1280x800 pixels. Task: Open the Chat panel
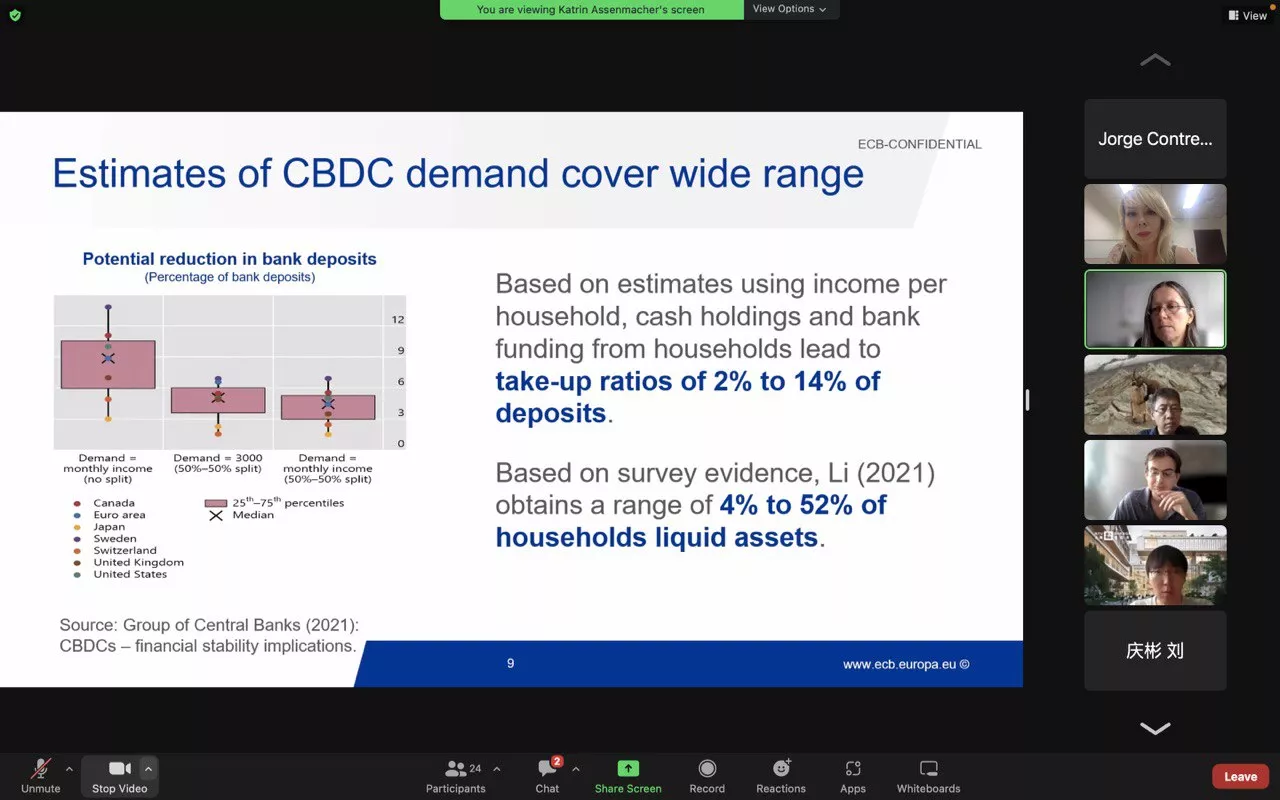tap(547, 775)
